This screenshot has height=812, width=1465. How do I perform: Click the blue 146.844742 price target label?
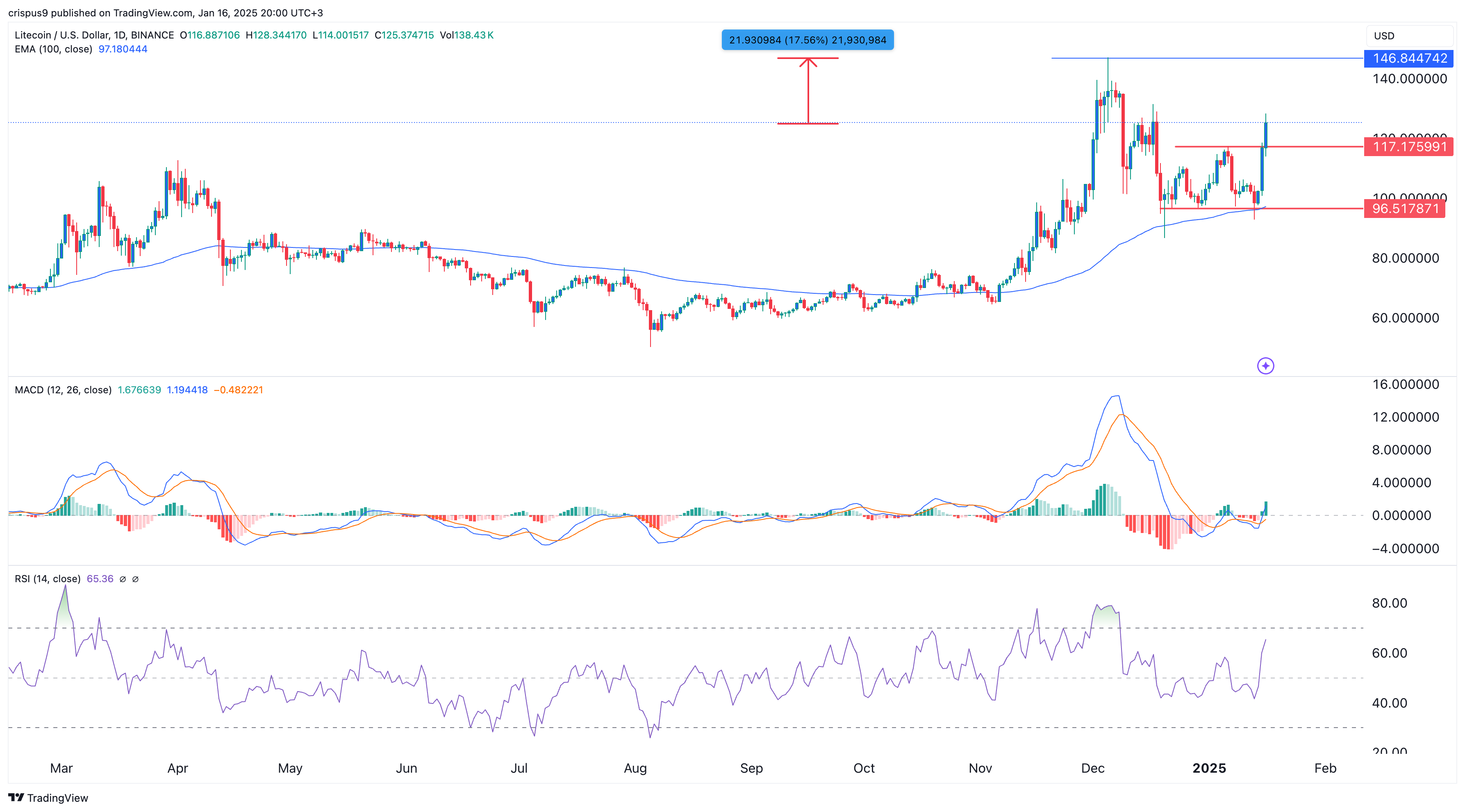pos(1409,58)
